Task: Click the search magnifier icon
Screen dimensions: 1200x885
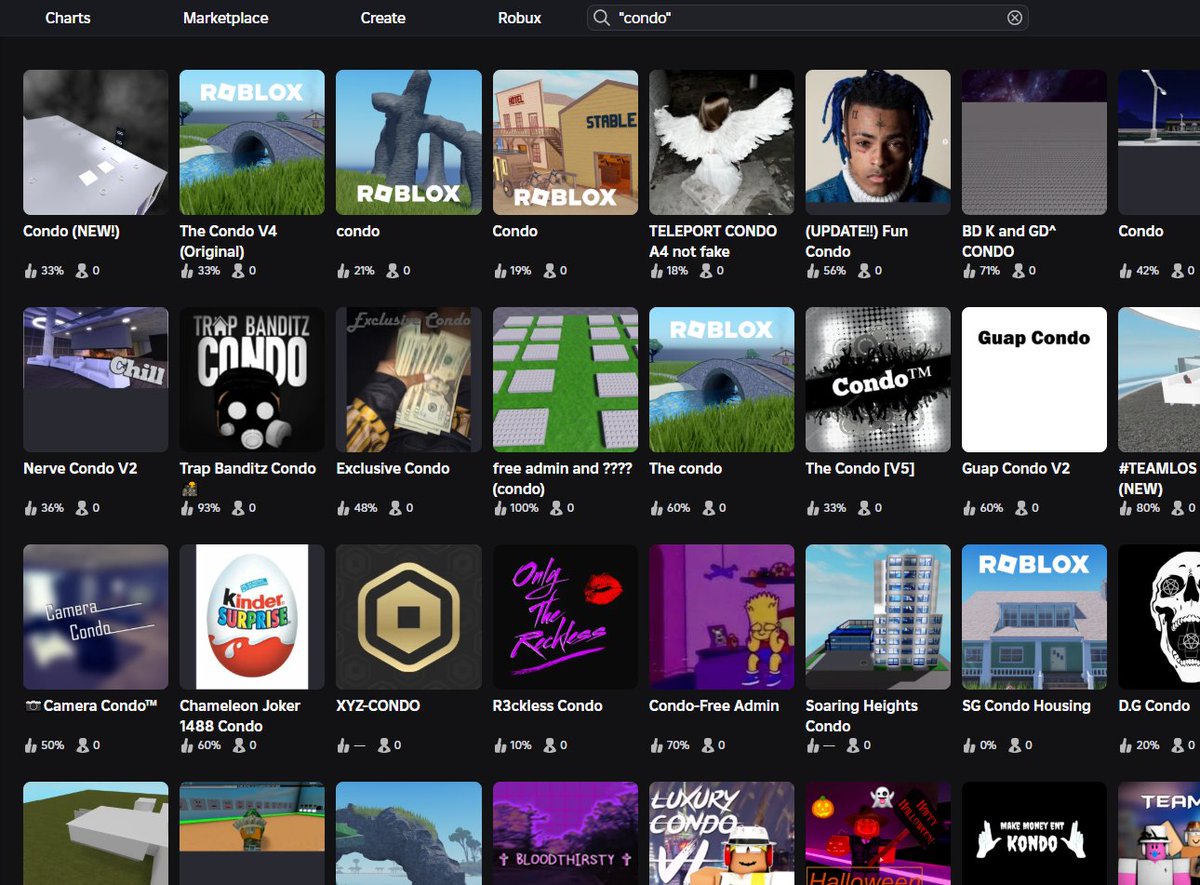Action: (602, 18)
